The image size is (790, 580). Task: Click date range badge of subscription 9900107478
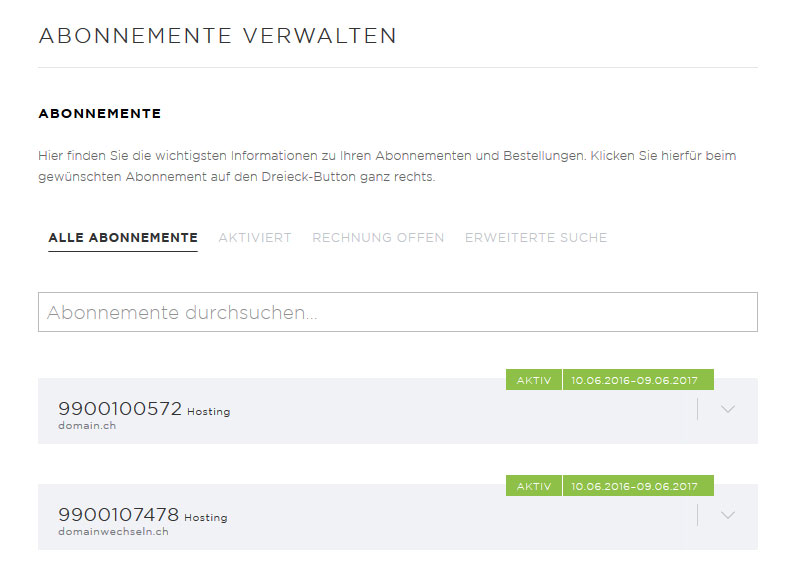coord(638,486)
